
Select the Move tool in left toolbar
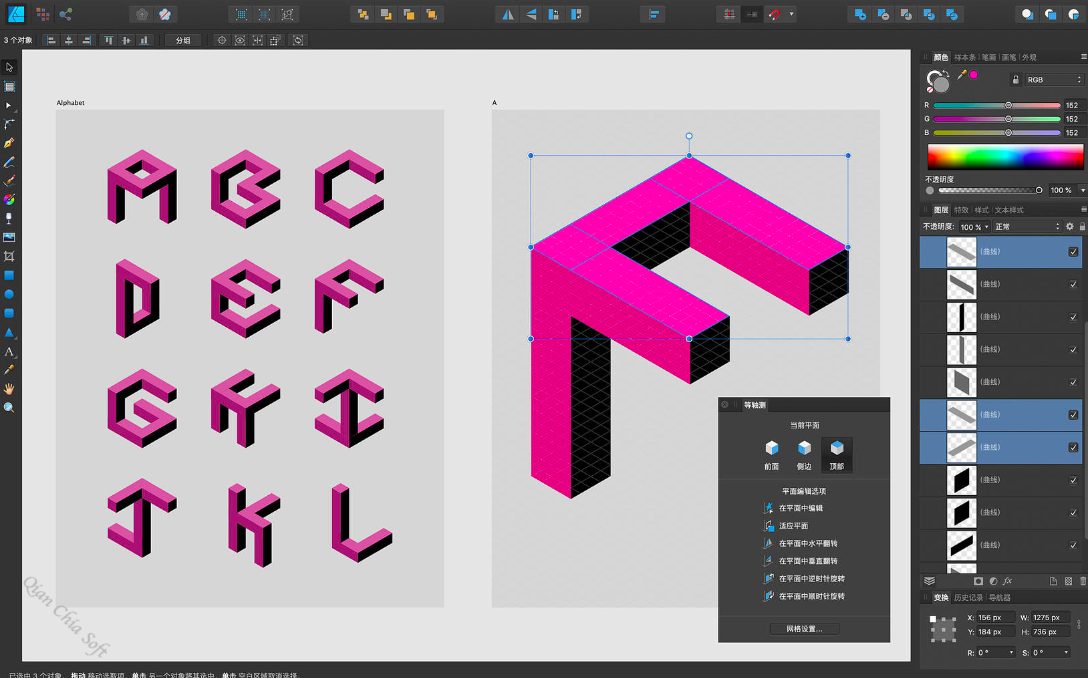pyautogui.click(x=9, y=67)
